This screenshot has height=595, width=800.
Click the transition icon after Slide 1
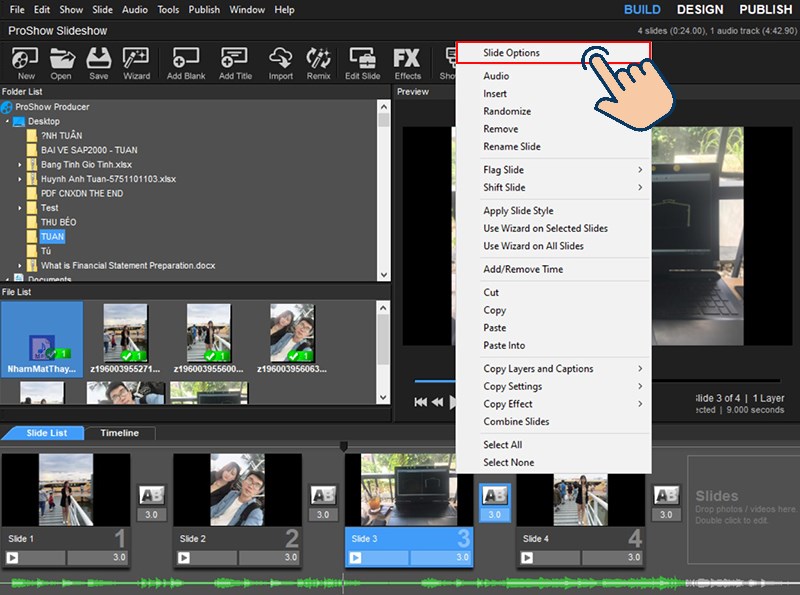click(x=152, y=495)
